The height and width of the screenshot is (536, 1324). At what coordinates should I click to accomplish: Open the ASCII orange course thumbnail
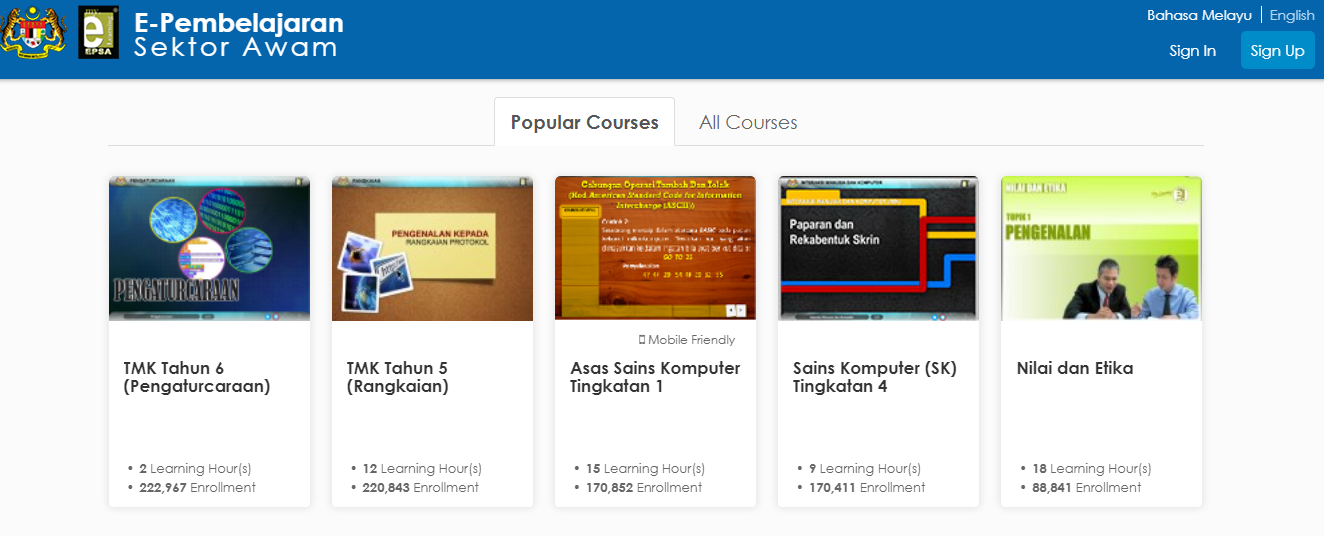click(x=655, y=248)
